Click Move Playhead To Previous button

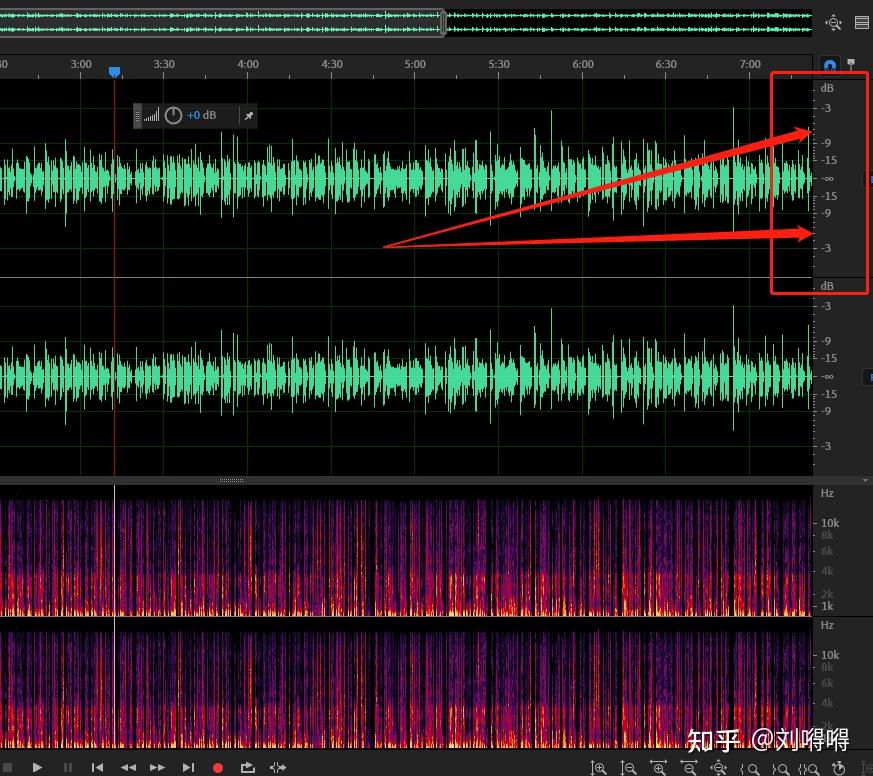point(97,767)
